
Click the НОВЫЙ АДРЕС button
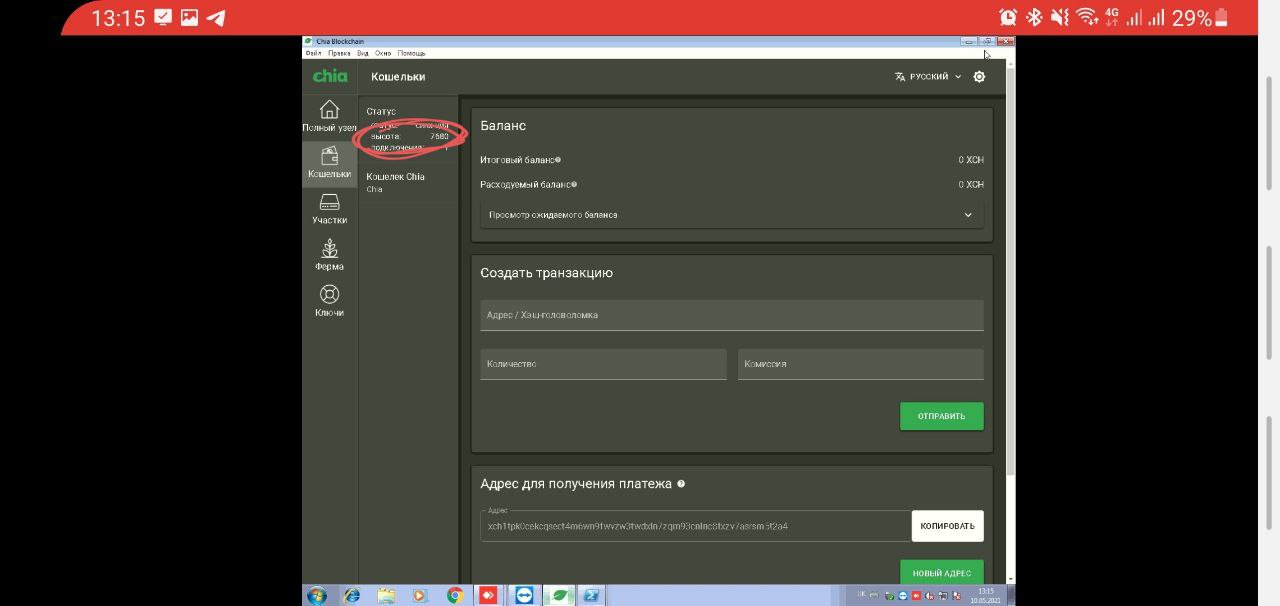[x=941, y=572]
